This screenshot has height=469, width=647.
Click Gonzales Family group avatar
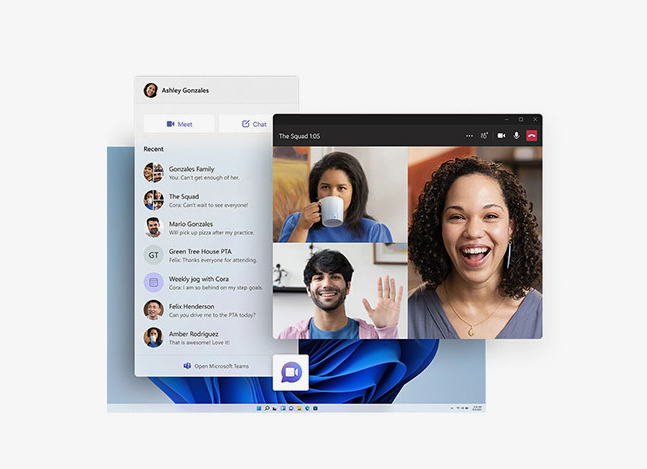pyautogui.click(x=153, y=172)
